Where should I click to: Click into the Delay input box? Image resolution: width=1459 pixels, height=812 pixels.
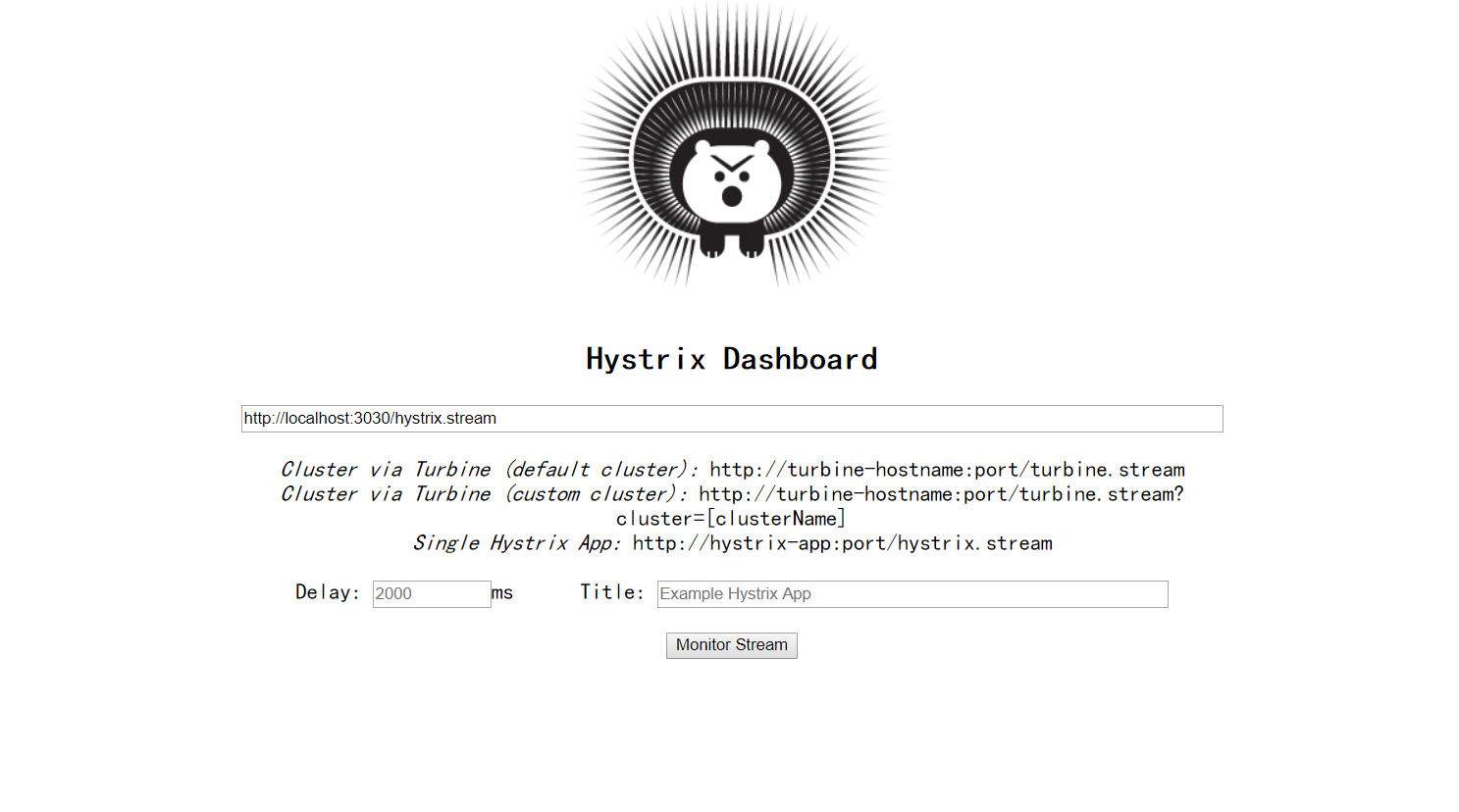[432, 594]
